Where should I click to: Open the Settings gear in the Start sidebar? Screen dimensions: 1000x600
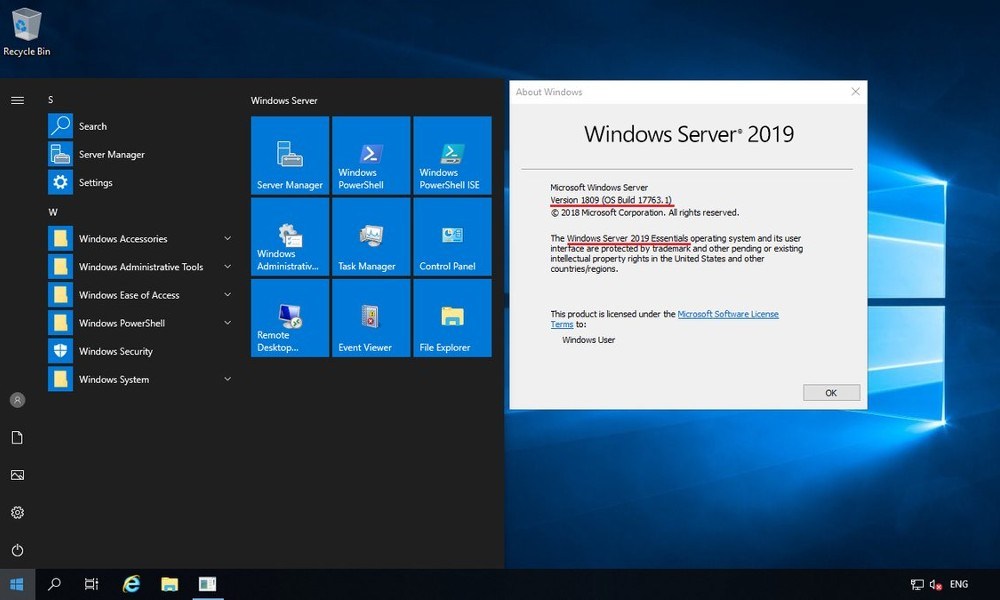click(16, 512)
